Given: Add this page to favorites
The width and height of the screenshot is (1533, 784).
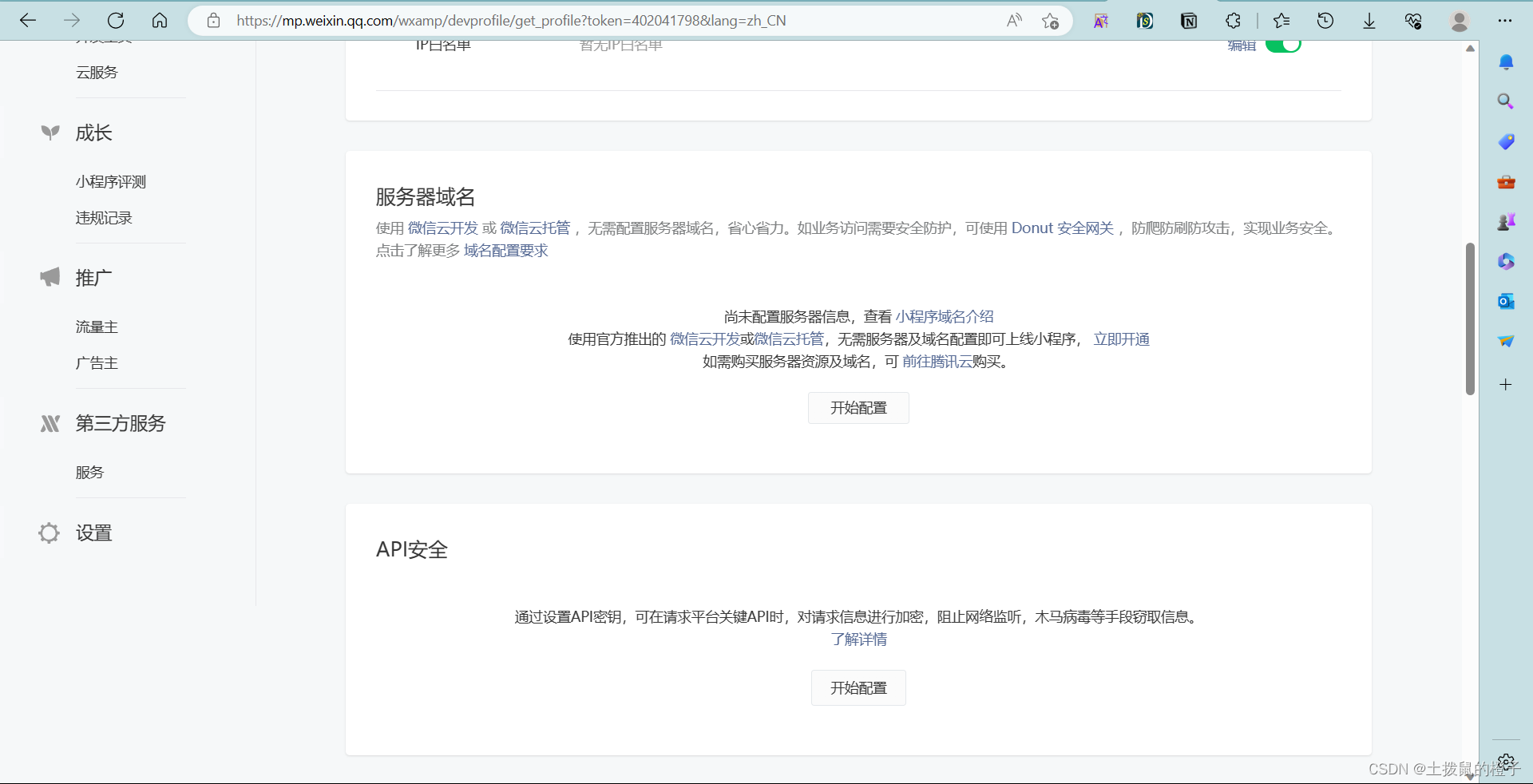Looking at the screenshot, I should [x=1050, y=21].
